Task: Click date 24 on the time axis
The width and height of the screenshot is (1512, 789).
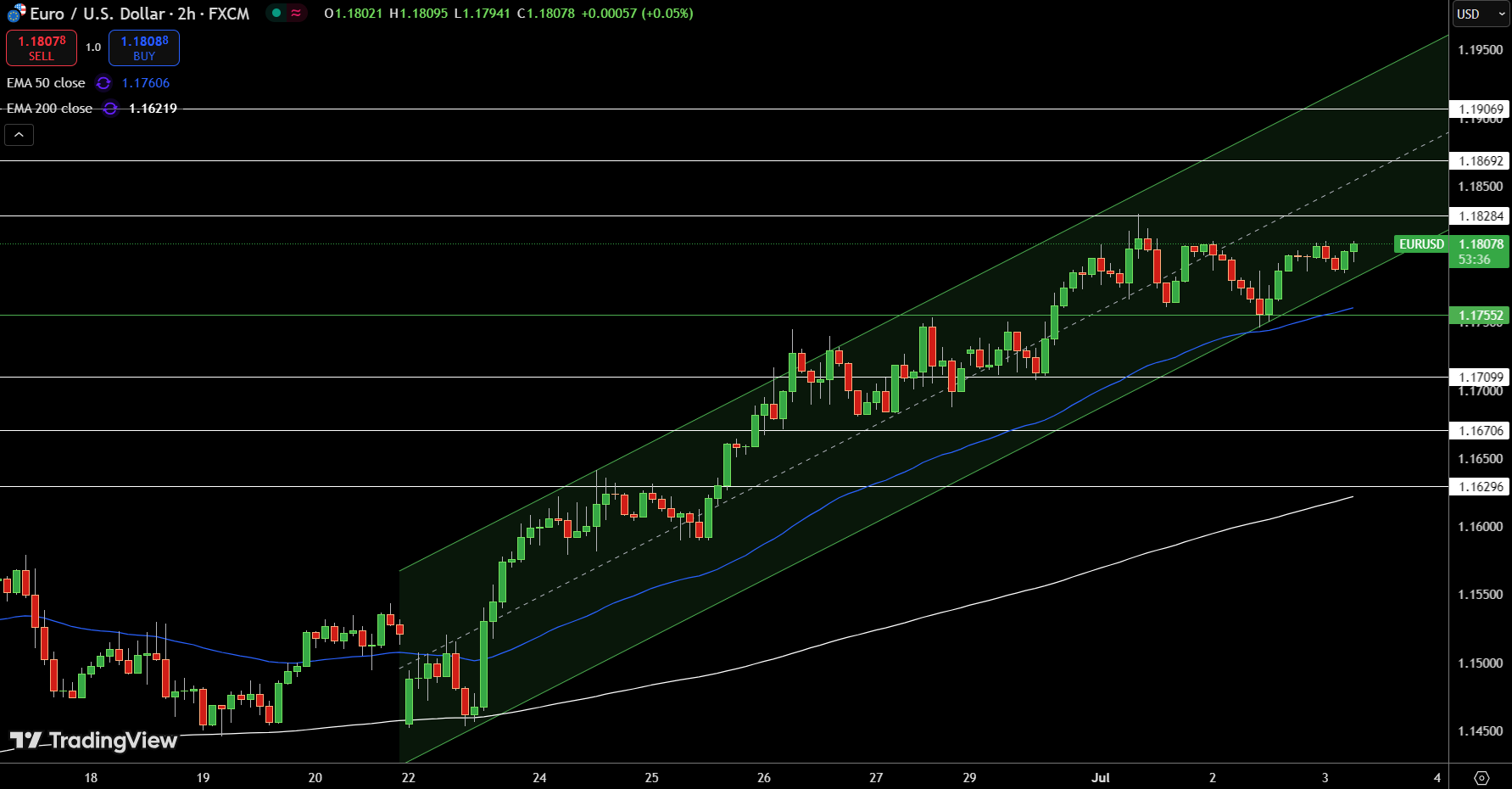Action: 539,777
